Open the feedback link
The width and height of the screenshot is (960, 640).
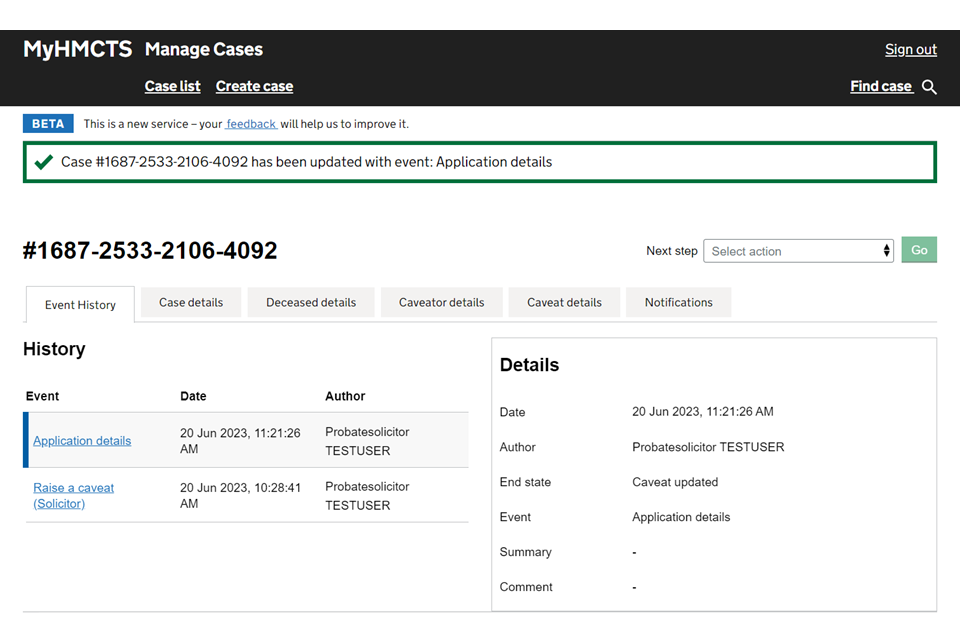click(x=250, y=124)
